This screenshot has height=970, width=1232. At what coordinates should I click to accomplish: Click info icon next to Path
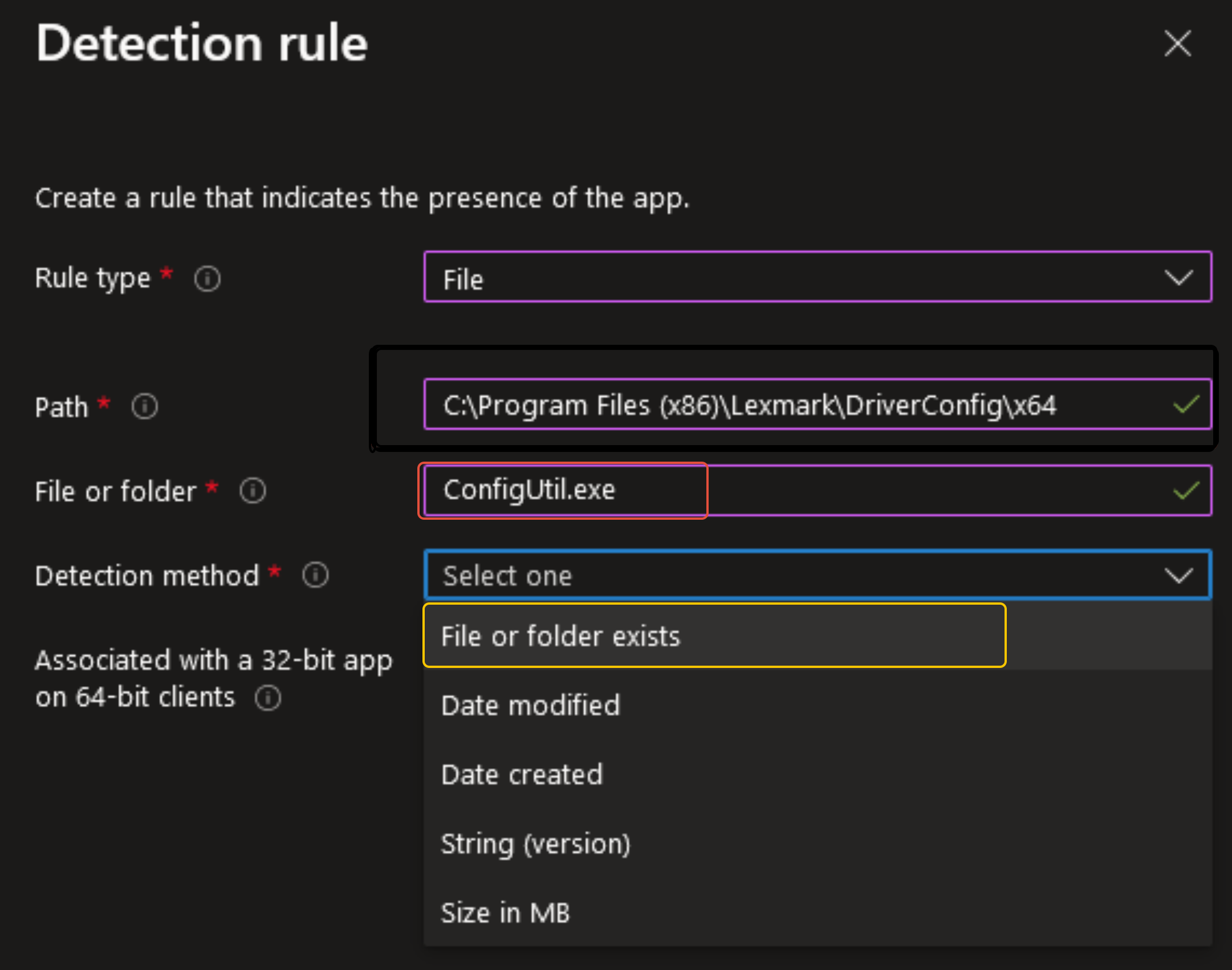145,407
